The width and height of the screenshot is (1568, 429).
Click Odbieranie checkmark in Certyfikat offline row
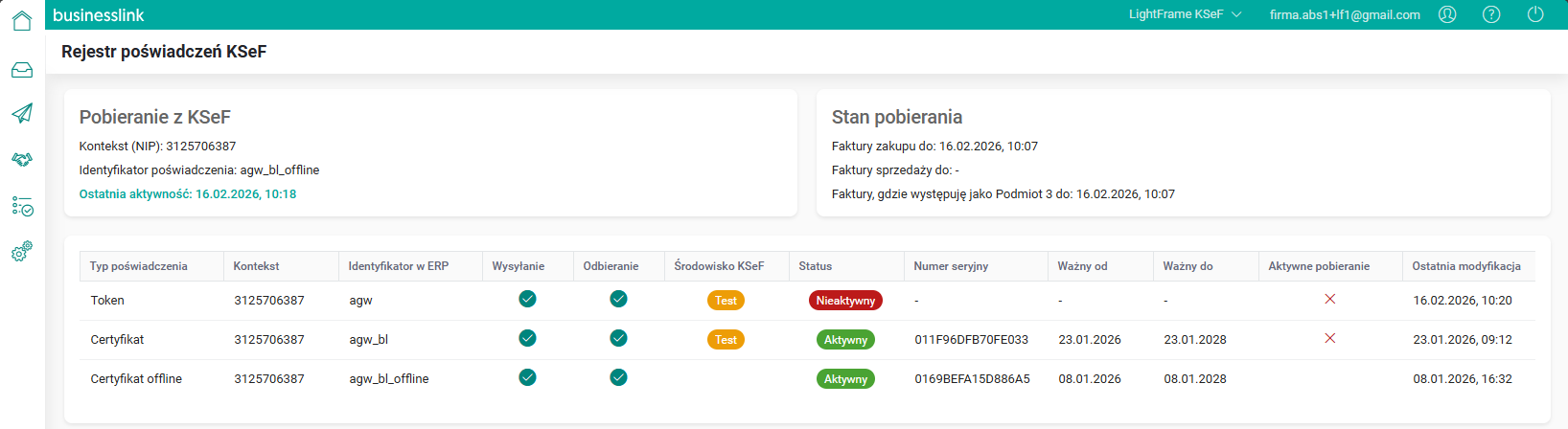tap(618, 377)
